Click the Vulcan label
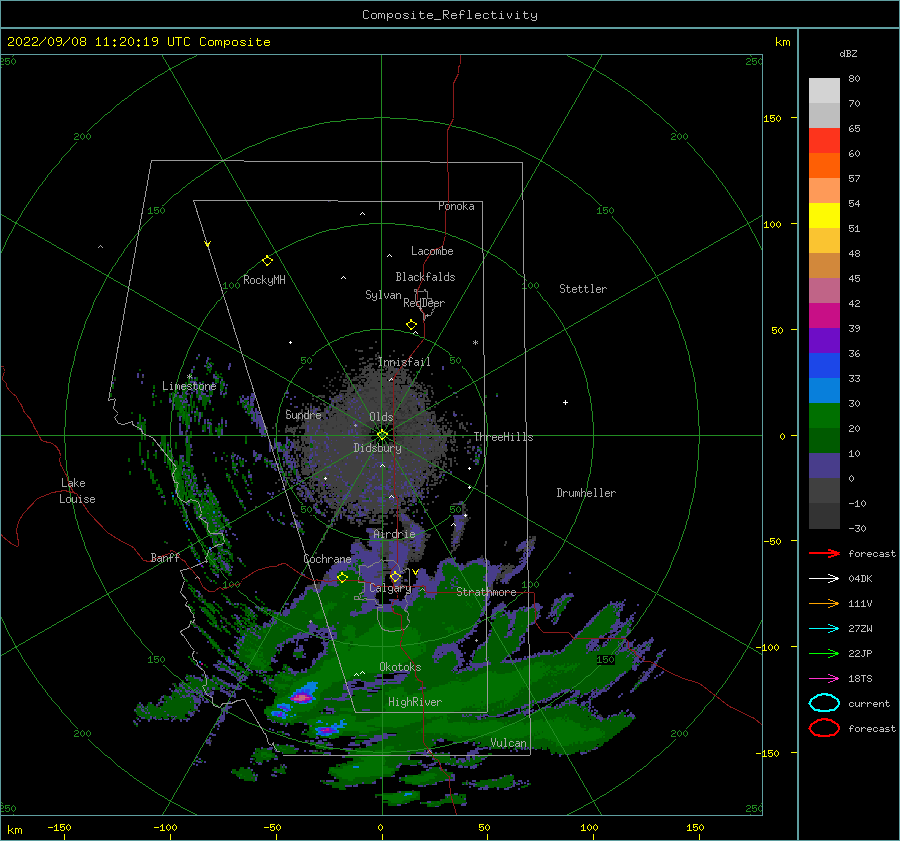This screenshot has height=841, width=900. click(x=508, y=743)
